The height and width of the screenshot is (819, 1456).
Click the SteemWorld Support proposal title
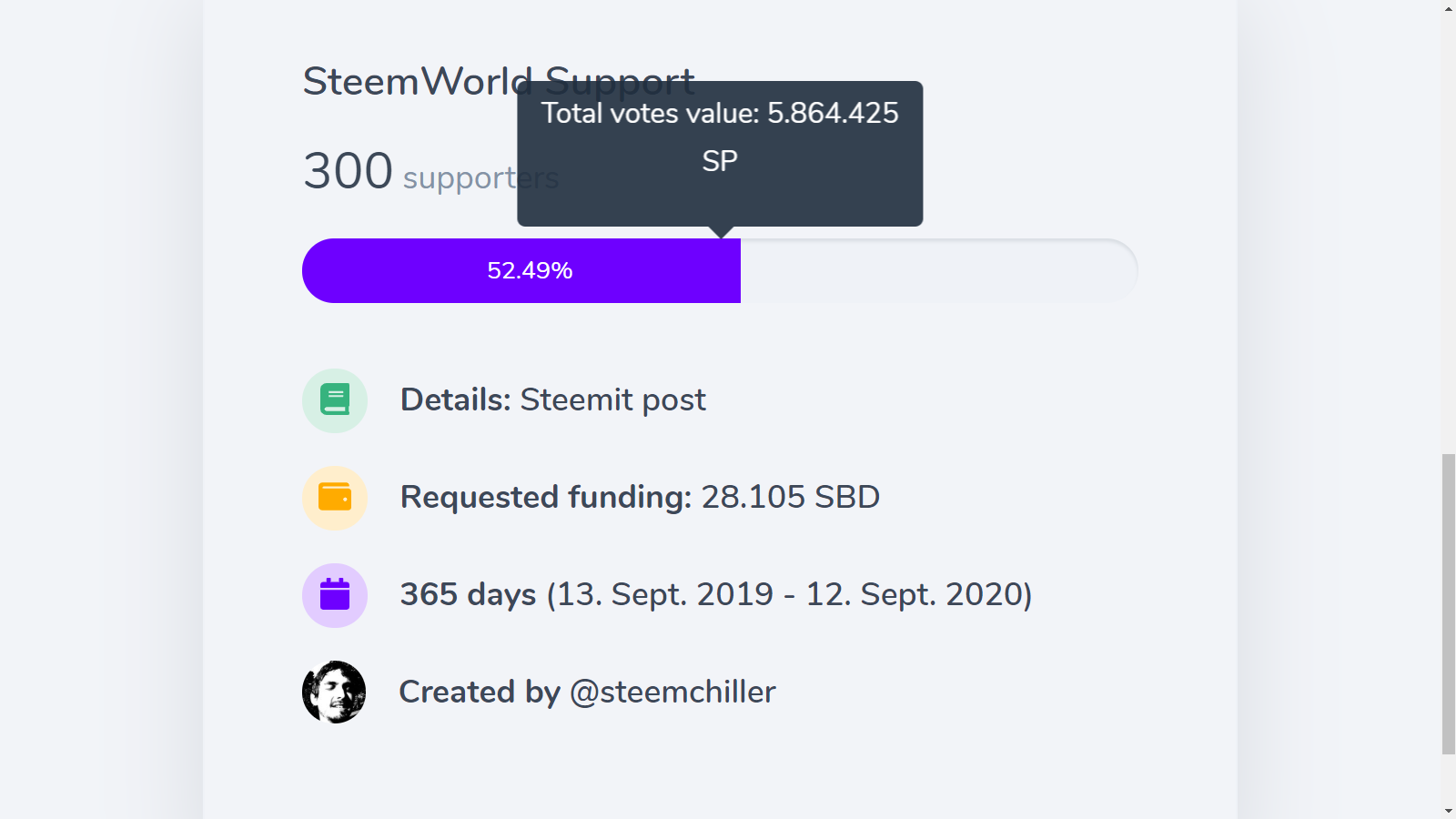pos(409,82)
